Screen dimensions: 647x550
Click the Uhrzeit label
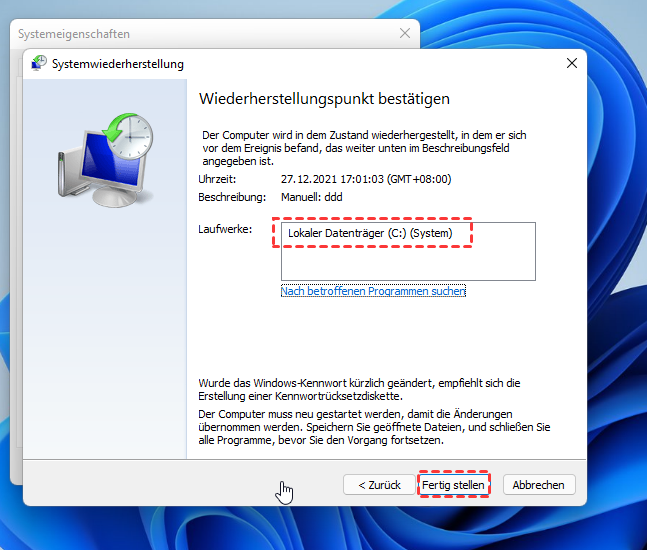coord(217,179)
